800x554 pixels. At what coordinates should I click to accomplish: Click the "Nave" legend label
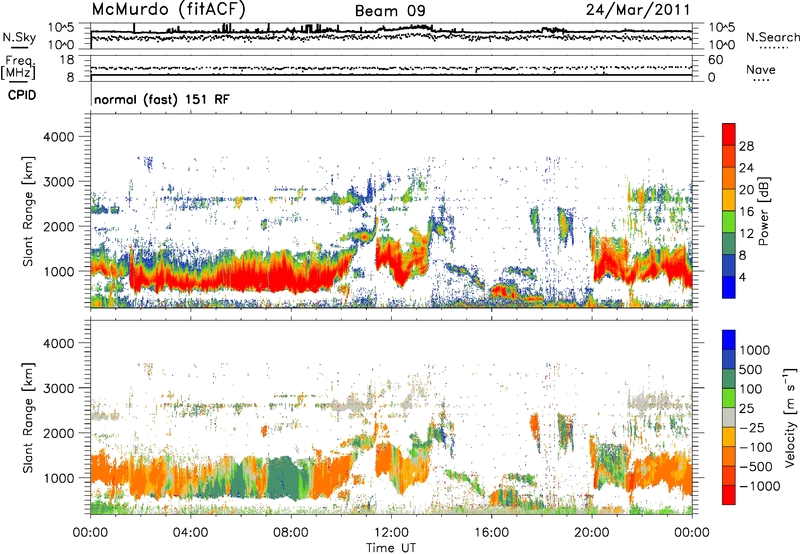pos(761,69)
